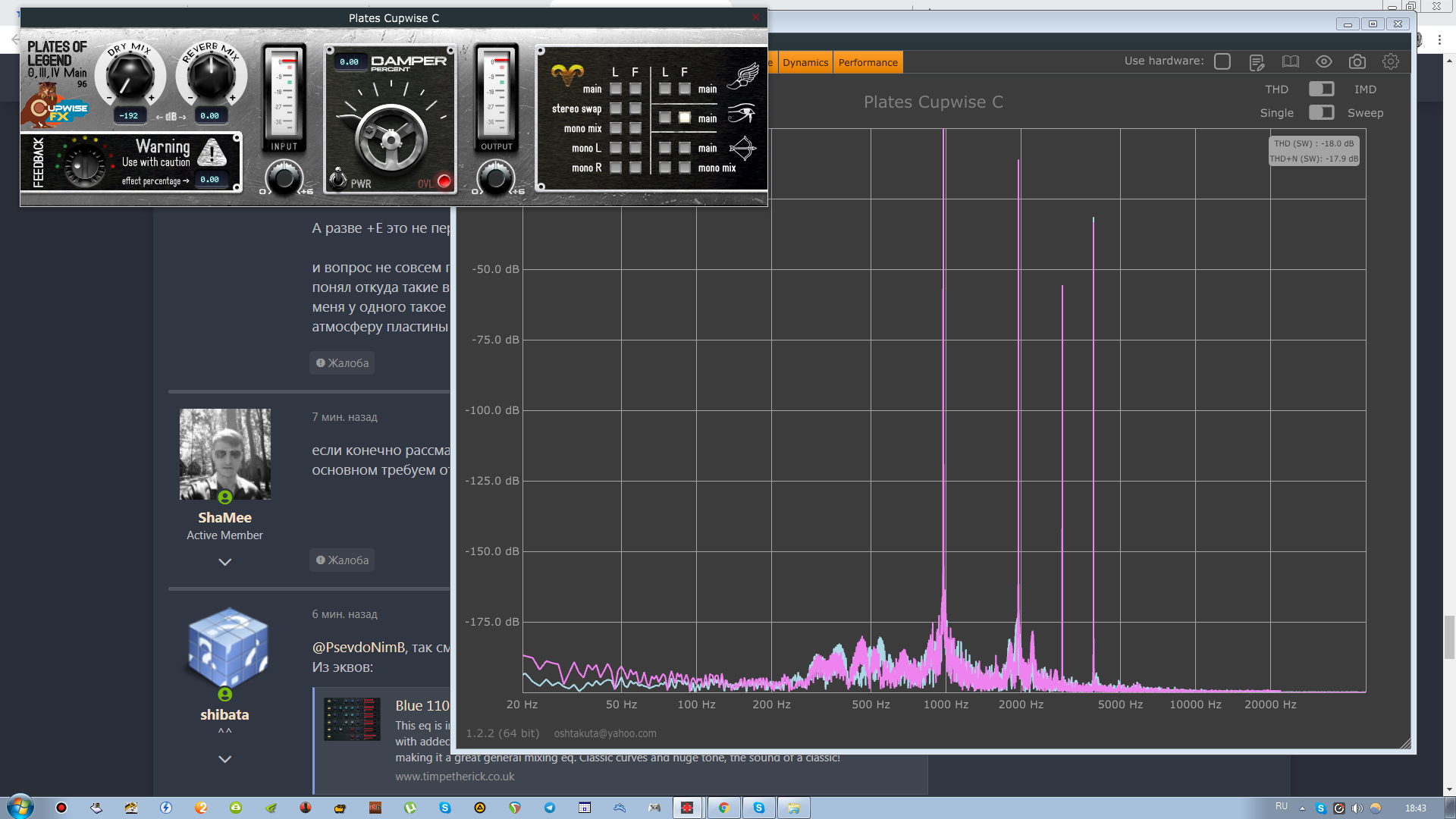Click the bow and arrow icon
1456x819 pixels.
tap(742, 149)
